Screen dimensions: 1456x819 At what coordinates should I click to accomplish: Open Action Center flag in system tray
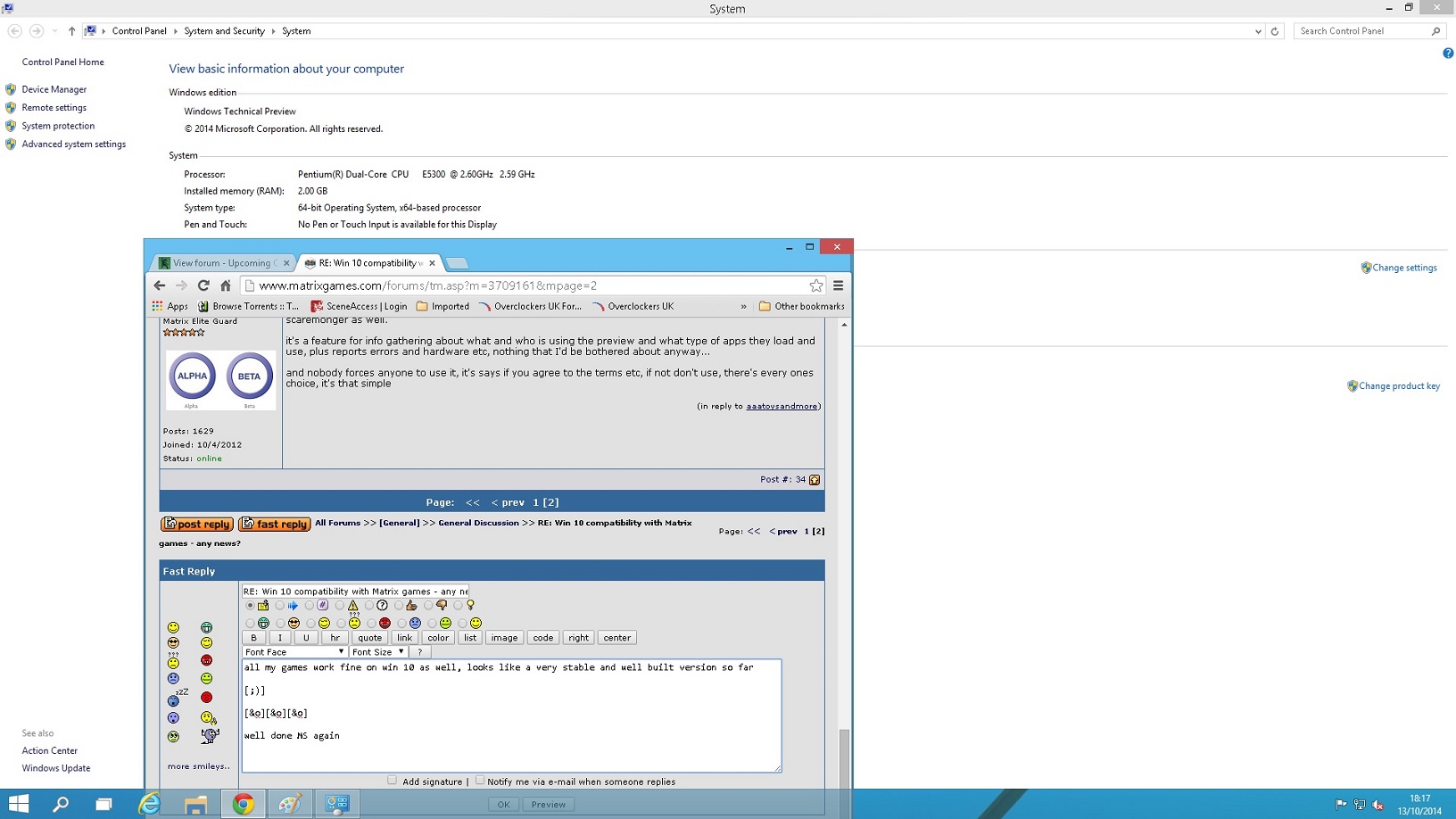(1341, 805)
